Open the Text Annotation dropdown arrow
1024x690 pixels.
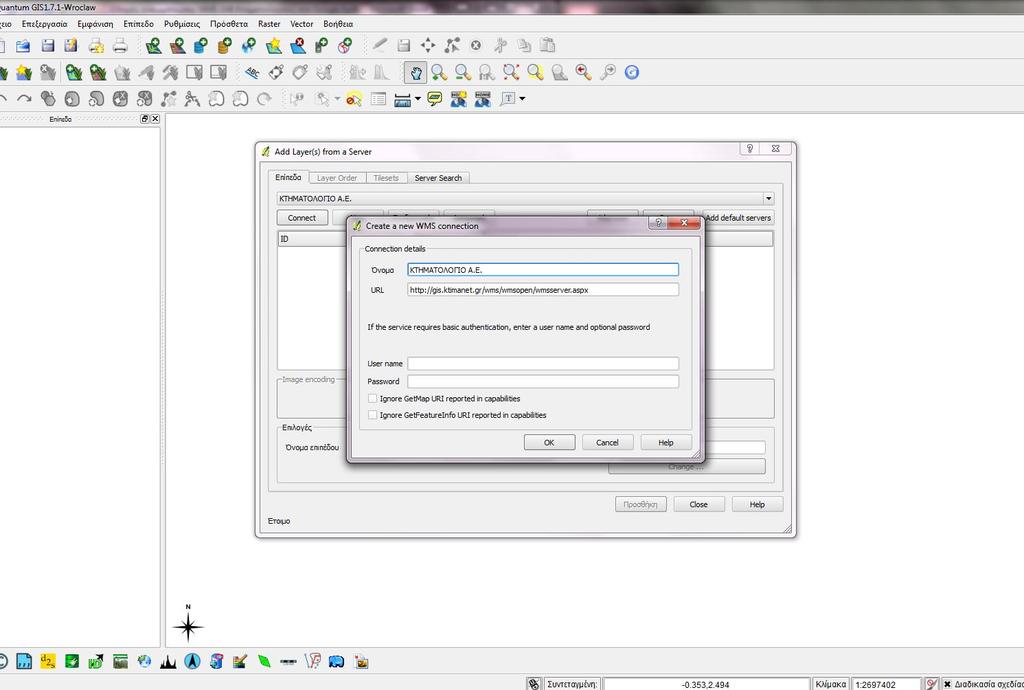[x=522, y=99]
